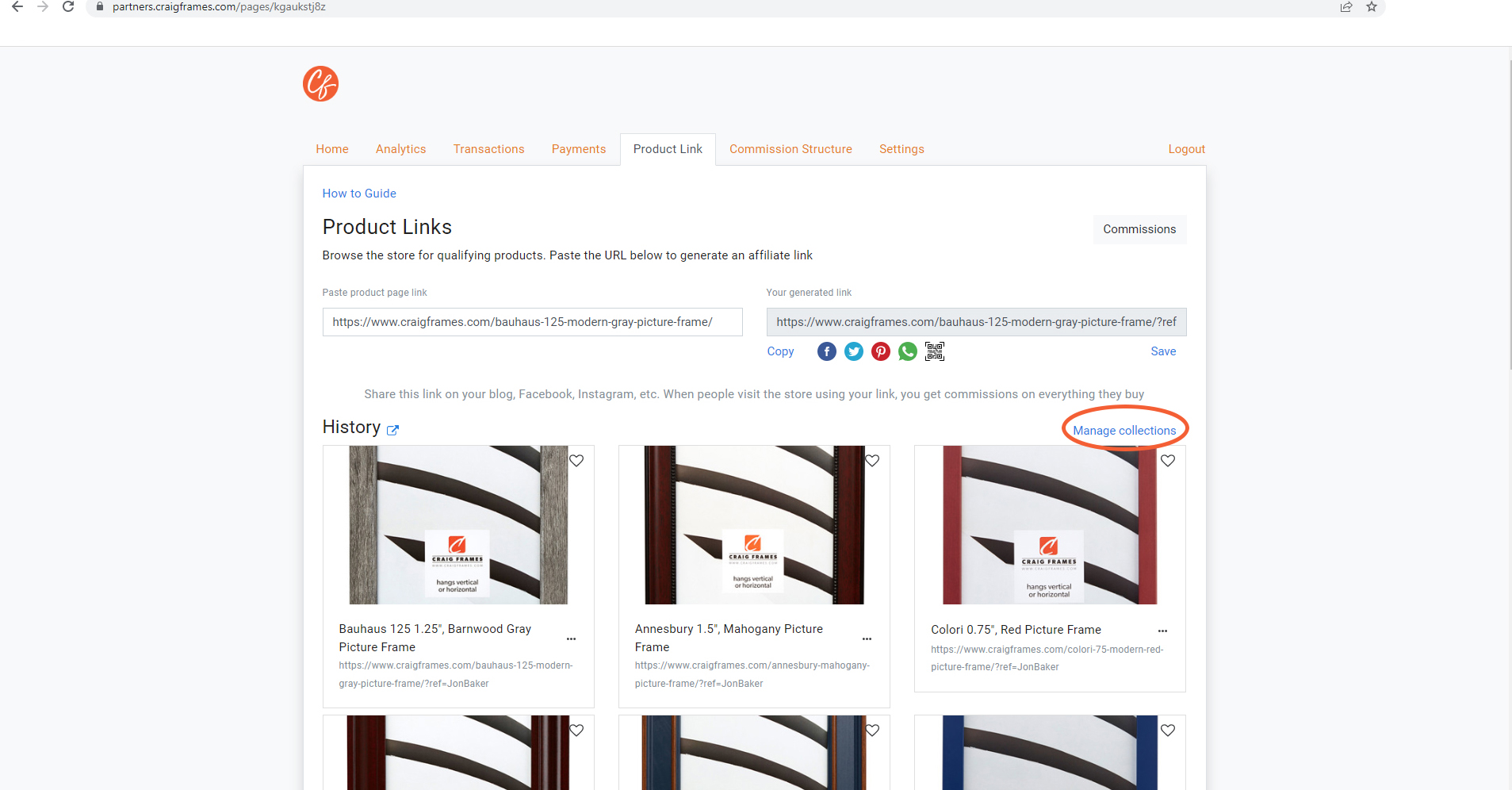Open the Colori Red affiliate URL

(x=1047, y=658)
